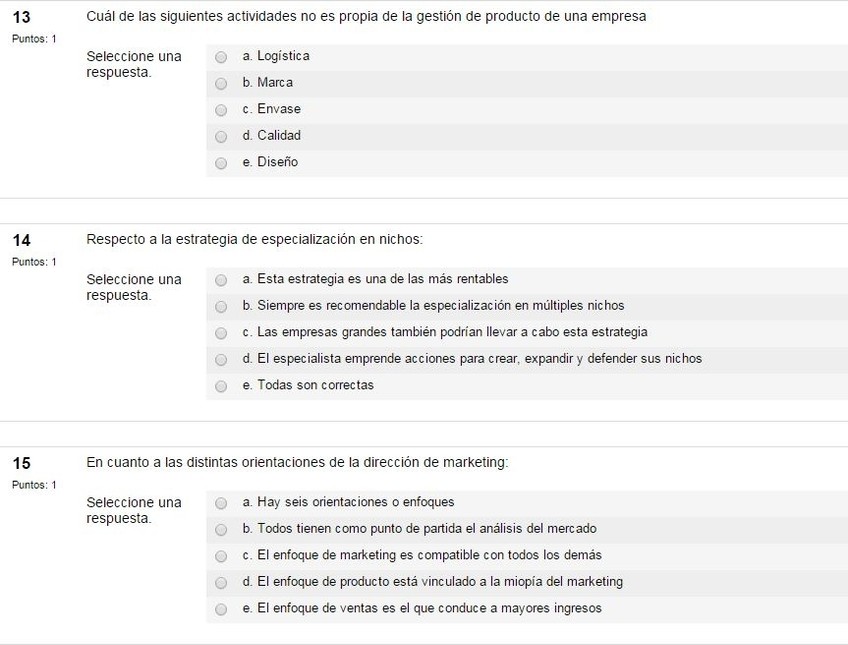The width and height of the screenshot is (848, 645).
Task: Select 'Esta estrategia es una de las más rentables'
Action: tap(221, 280)
